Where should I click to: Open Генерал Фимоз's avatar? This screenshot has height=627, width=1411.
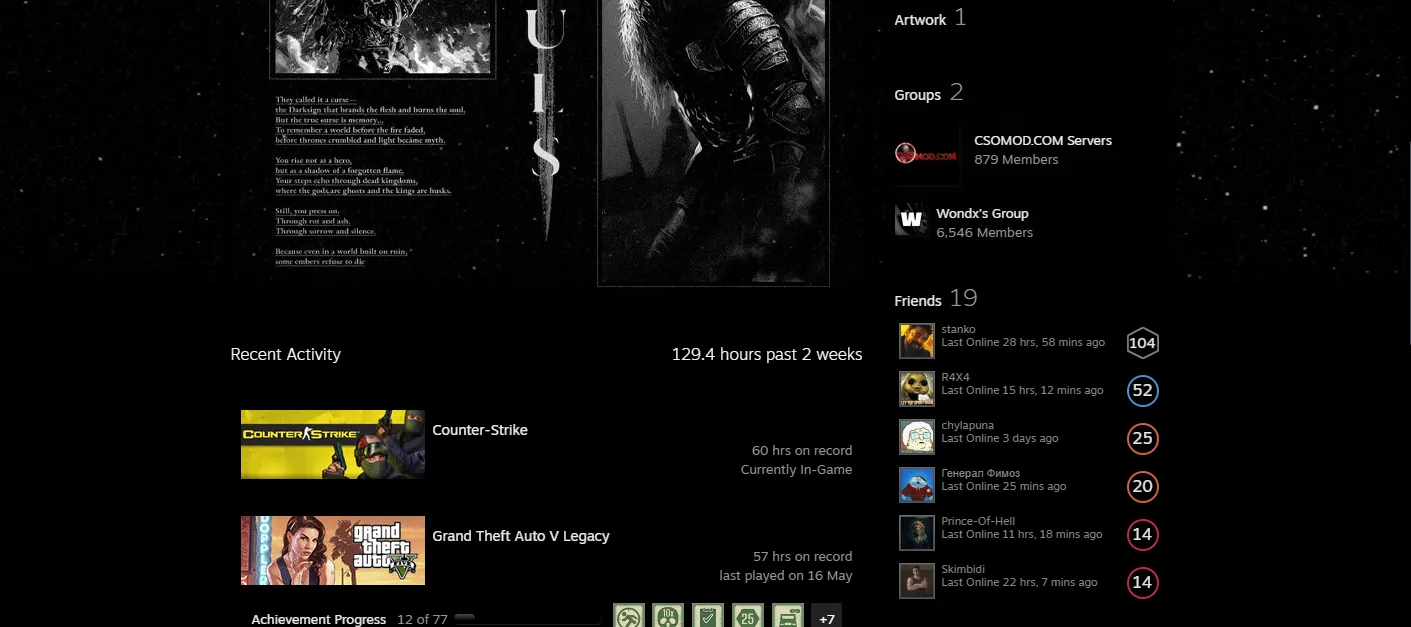[x=917, y=485]
